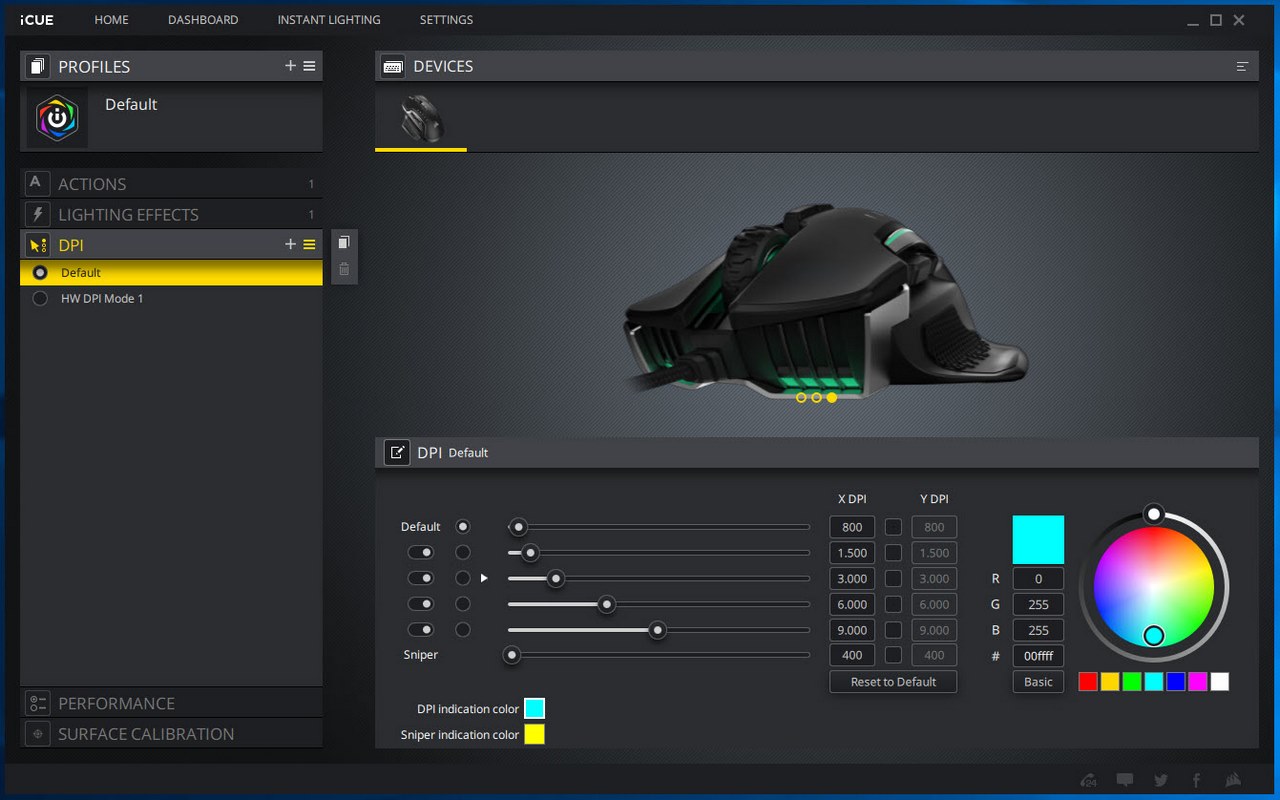Check independent Y DPI for 3.000 row
1280x800 pixels.
click(x=893, y=578)
